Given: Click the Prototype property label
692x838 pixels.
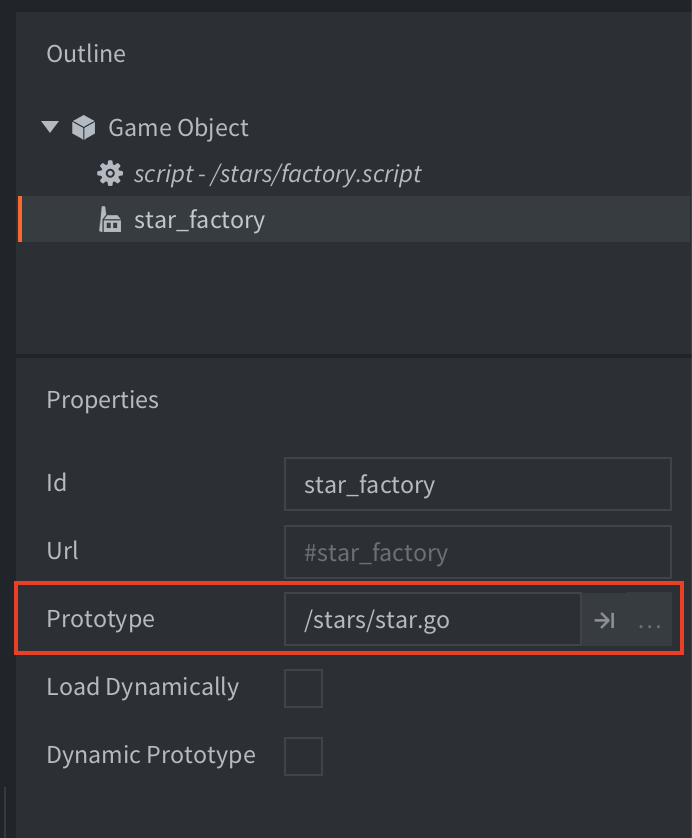Looking at the screenshot, I should click(100, 619).
